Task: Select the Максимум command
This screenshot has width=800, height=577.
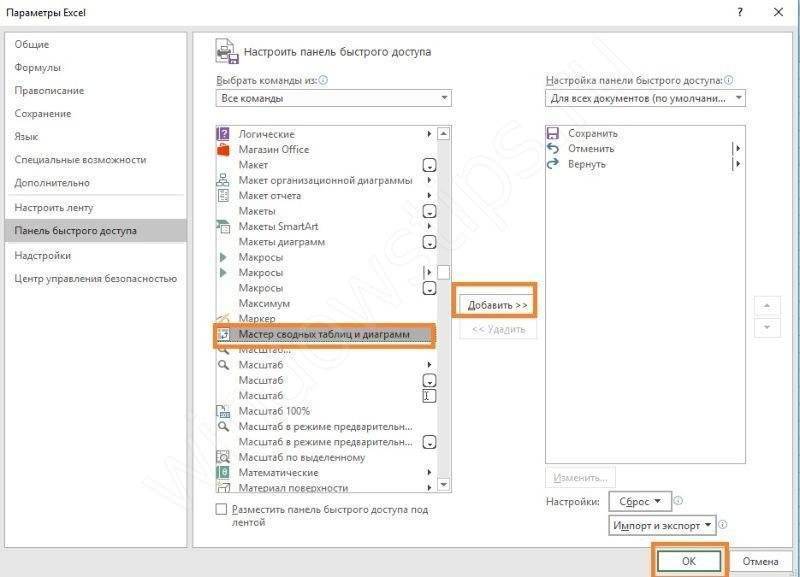Action: click(327, 304)
